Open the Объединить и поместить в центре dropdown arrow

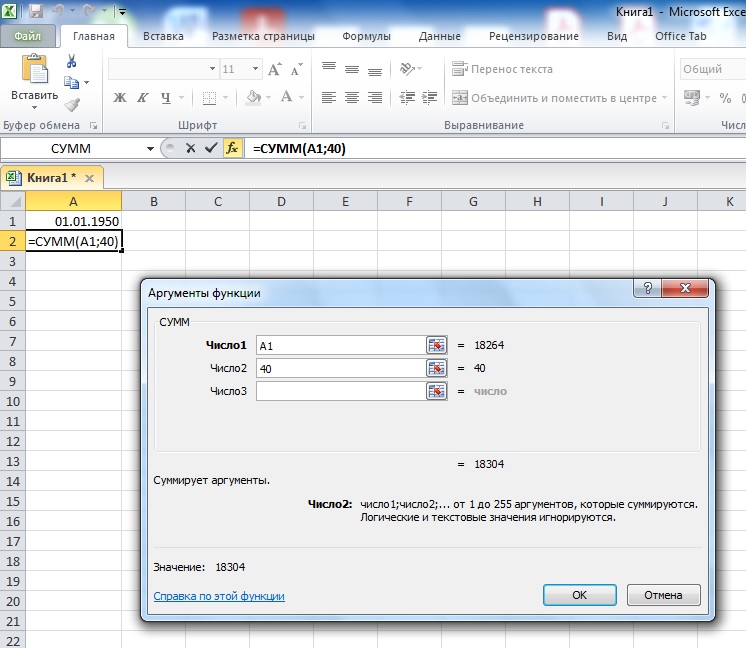[x=665, y=98]
